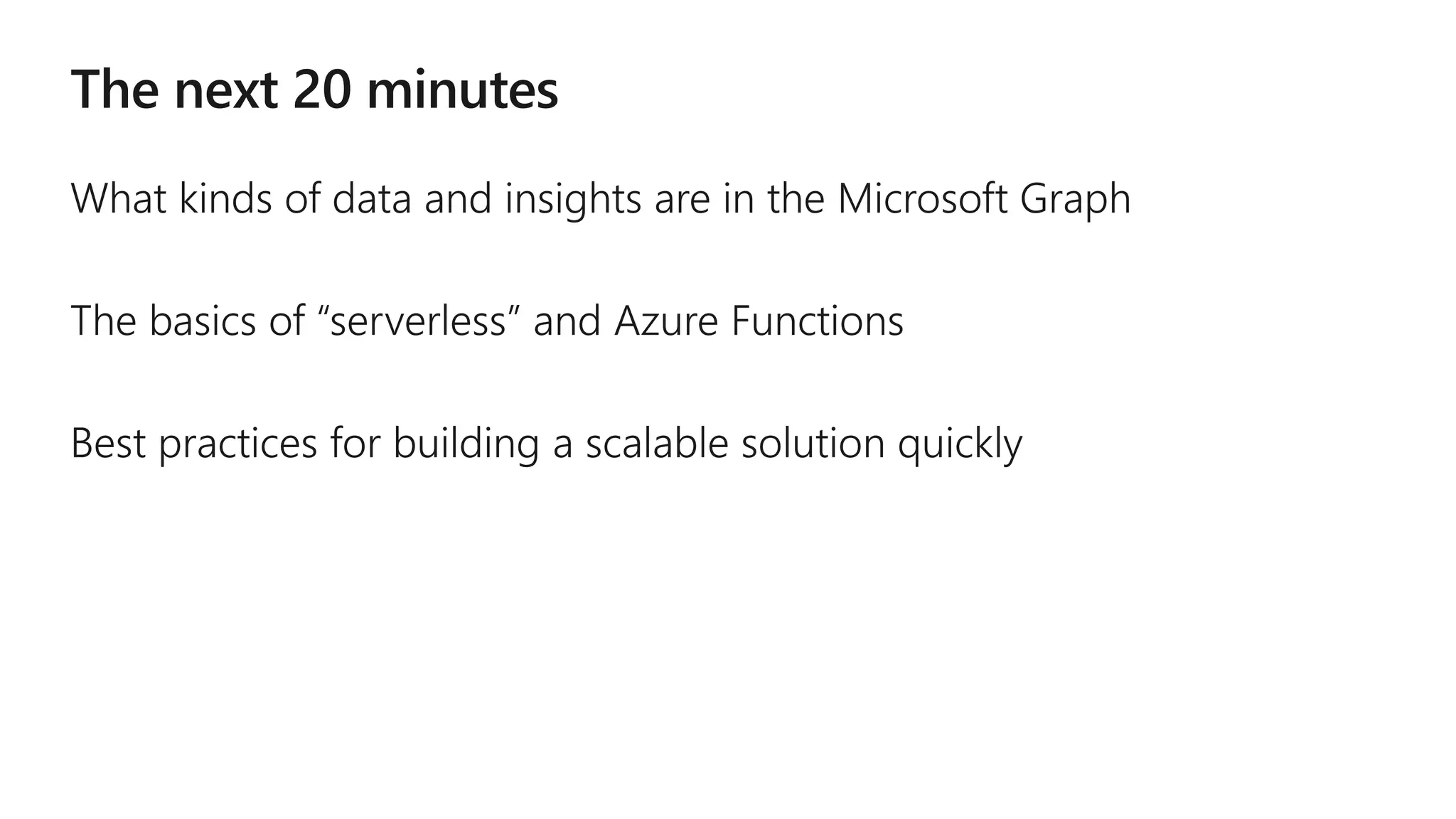Click the word 'minutes' in the heading
The image size is (1456, 819).
click(463, 90)
